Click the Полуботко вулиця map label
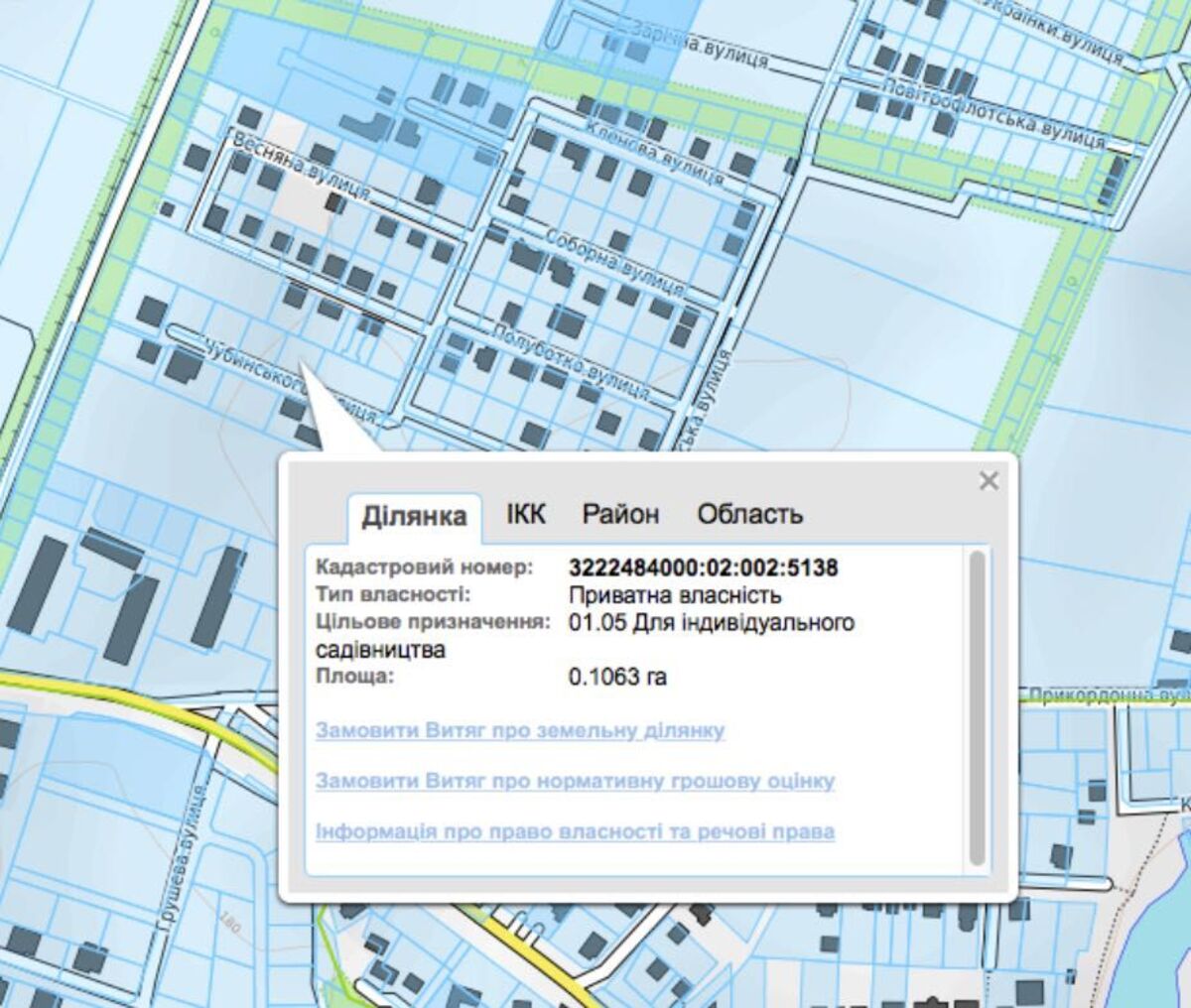Screen dimensions: 1191x1008 tap(572, 362)
